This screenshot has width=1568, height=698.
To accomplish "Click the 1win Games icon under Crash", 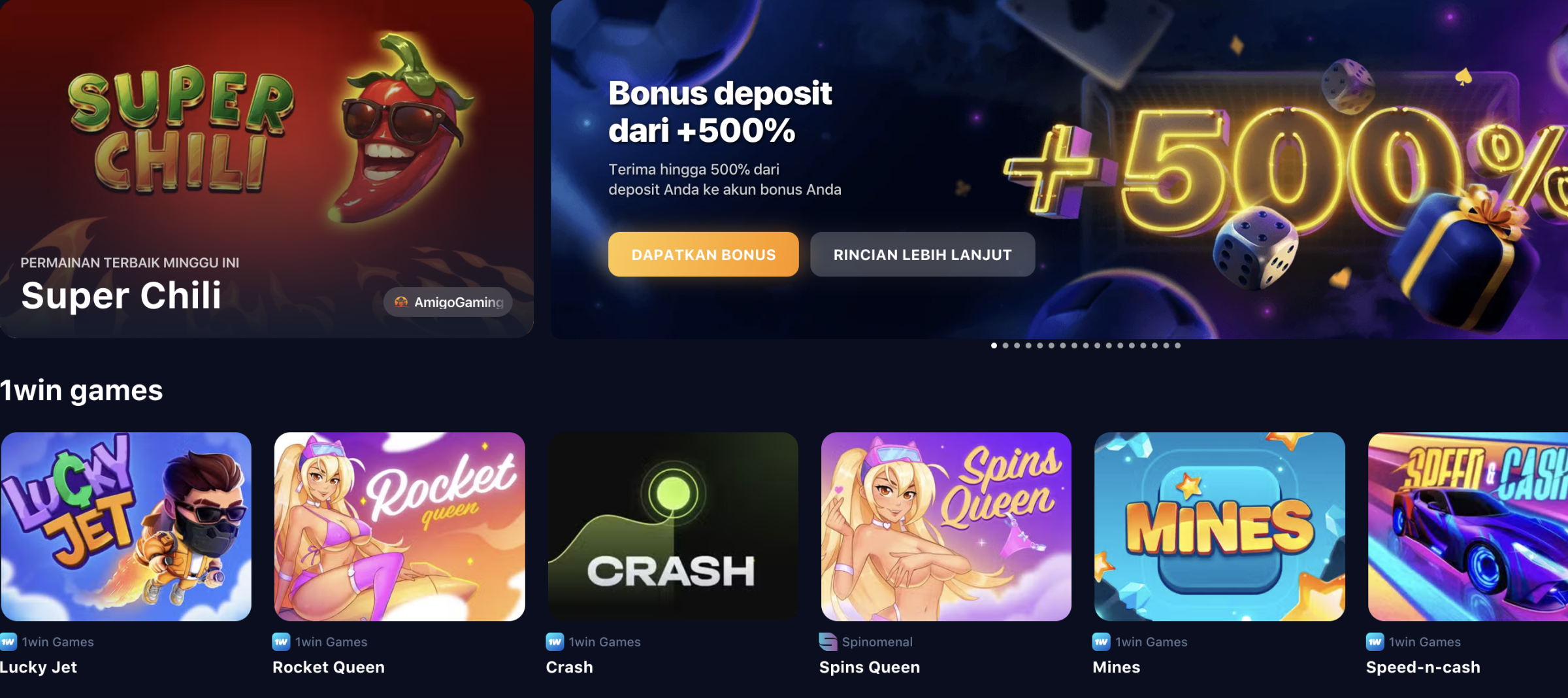I will 555,642.
